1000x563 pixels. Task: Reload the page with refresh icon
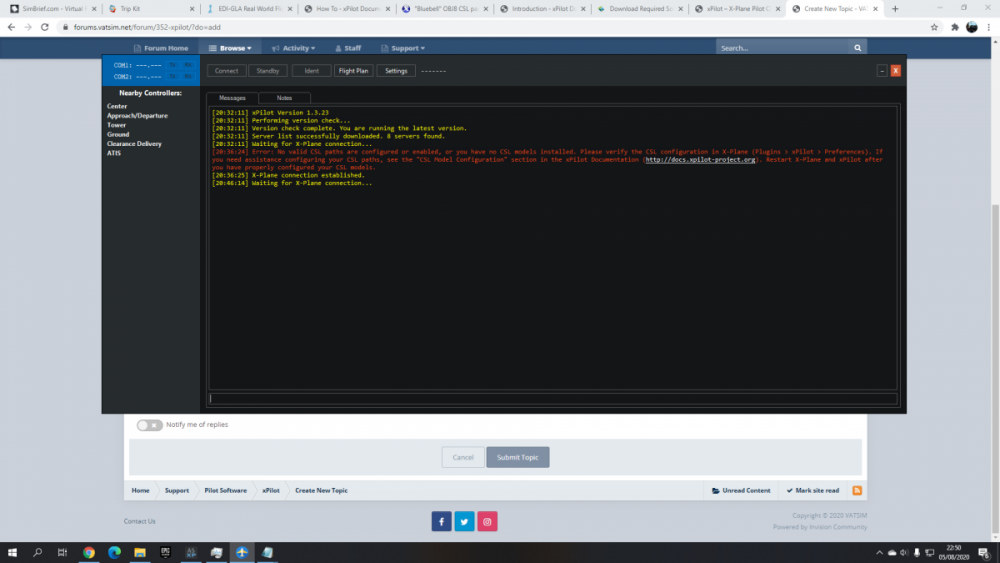tap(46, 27)
